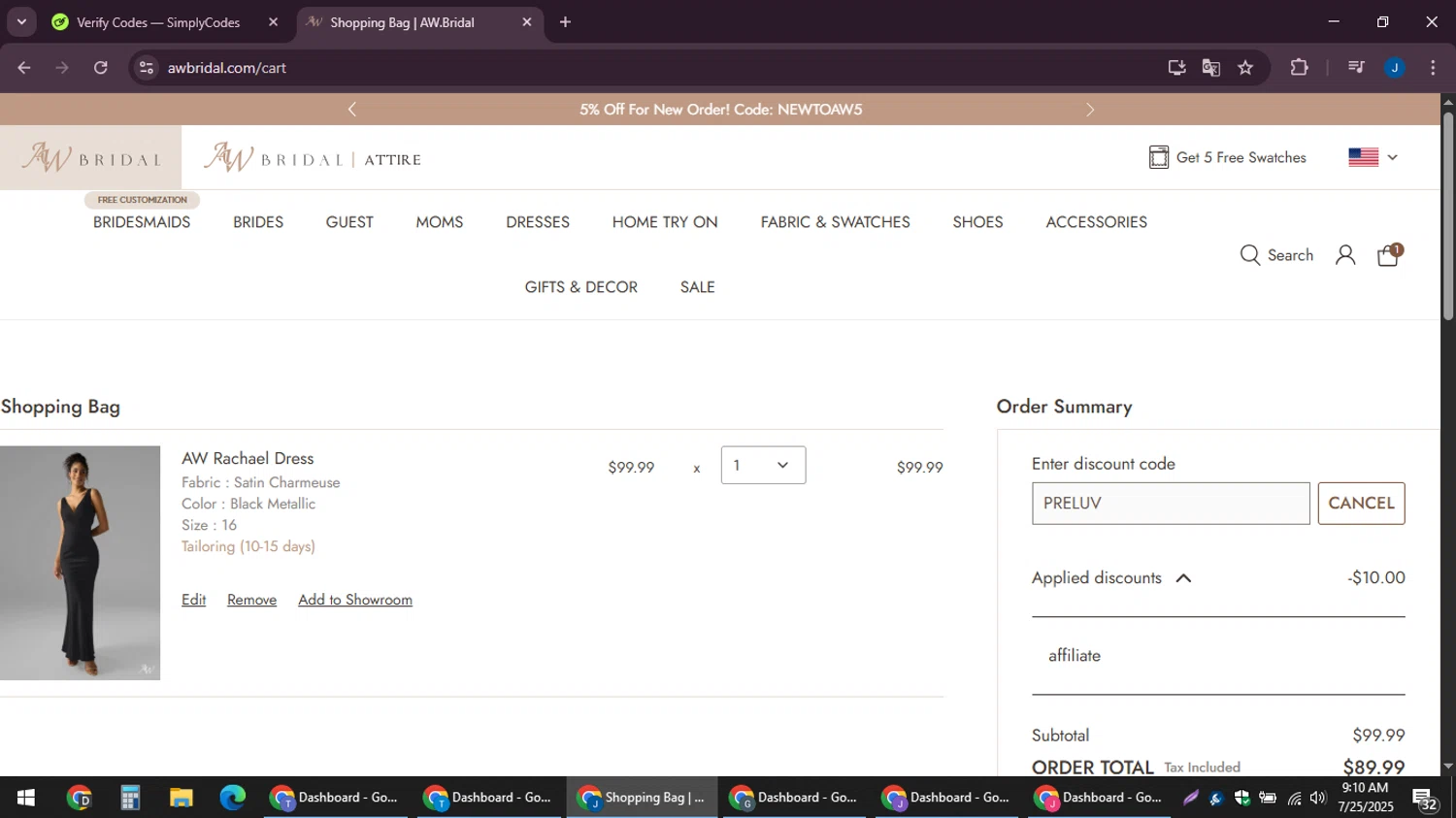Click the install app icon in address bar
Screen dimensions: 1456x818
[1176, 68]
